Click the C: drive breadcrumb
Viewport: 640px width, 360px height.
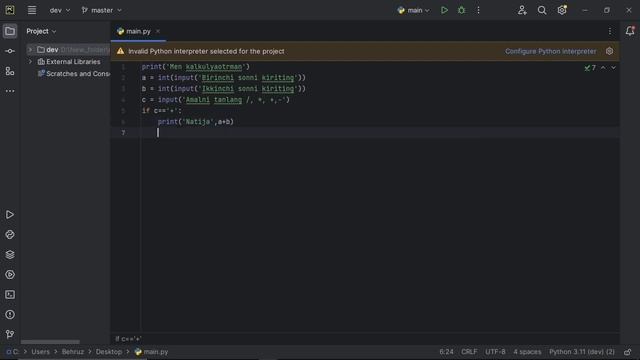pos(13,352)
